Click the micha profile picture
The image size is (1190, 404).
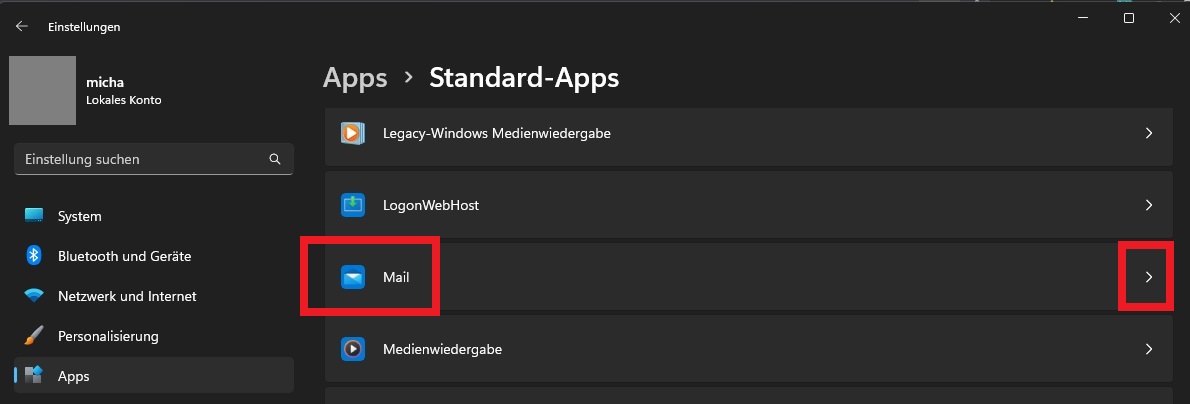[x=42, y=90]
